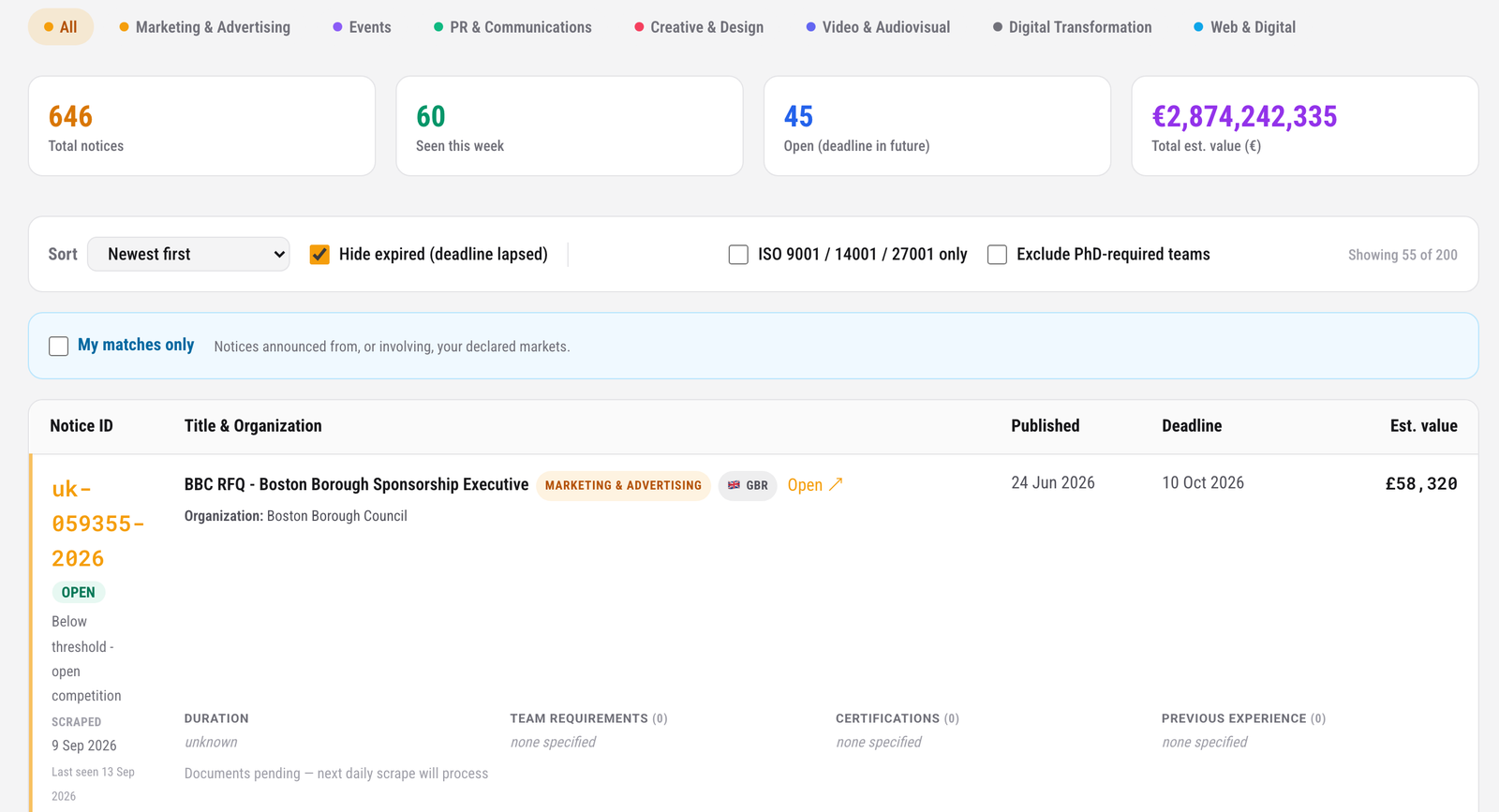
Task: Uncheck Hide expired (deadline lapsed)
Action: coord(319,255)
